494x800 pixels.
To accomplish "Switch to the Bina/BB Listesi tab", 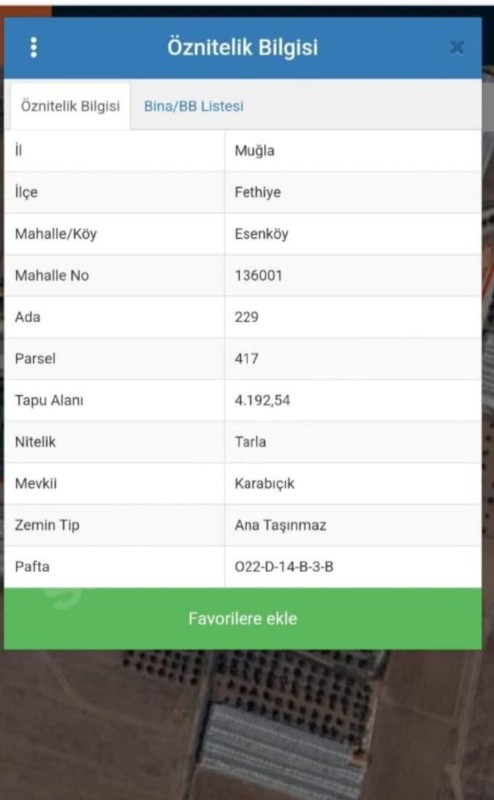I will pyautogui.click(x=193, y=106).
